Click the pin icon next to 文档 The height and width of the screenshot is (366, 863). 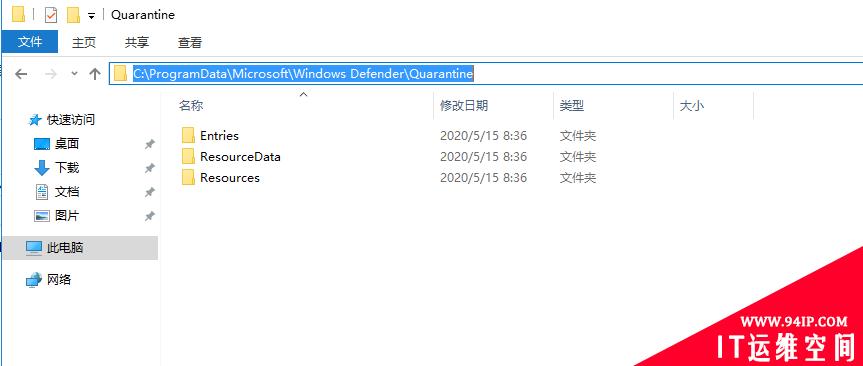click(x=149, y=193)
